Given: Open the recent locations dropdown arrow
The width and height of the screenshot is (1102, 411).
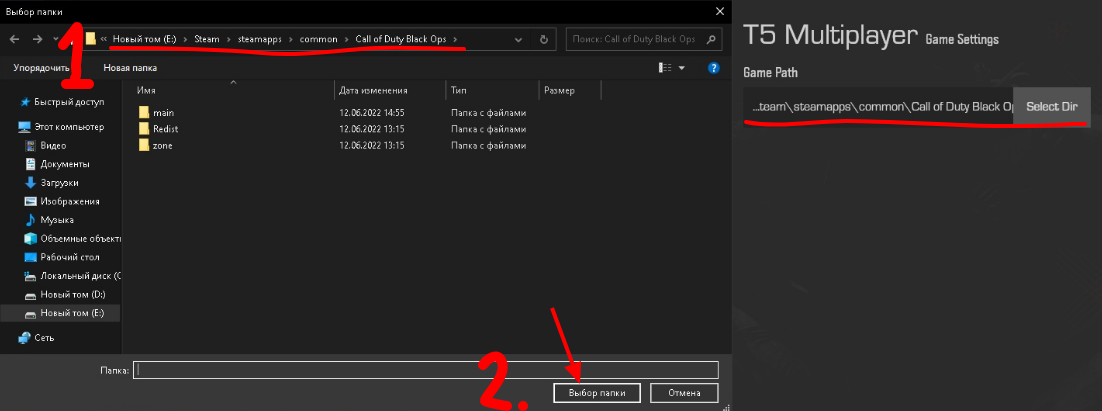Looking at the screenshot, I should 56,39.
